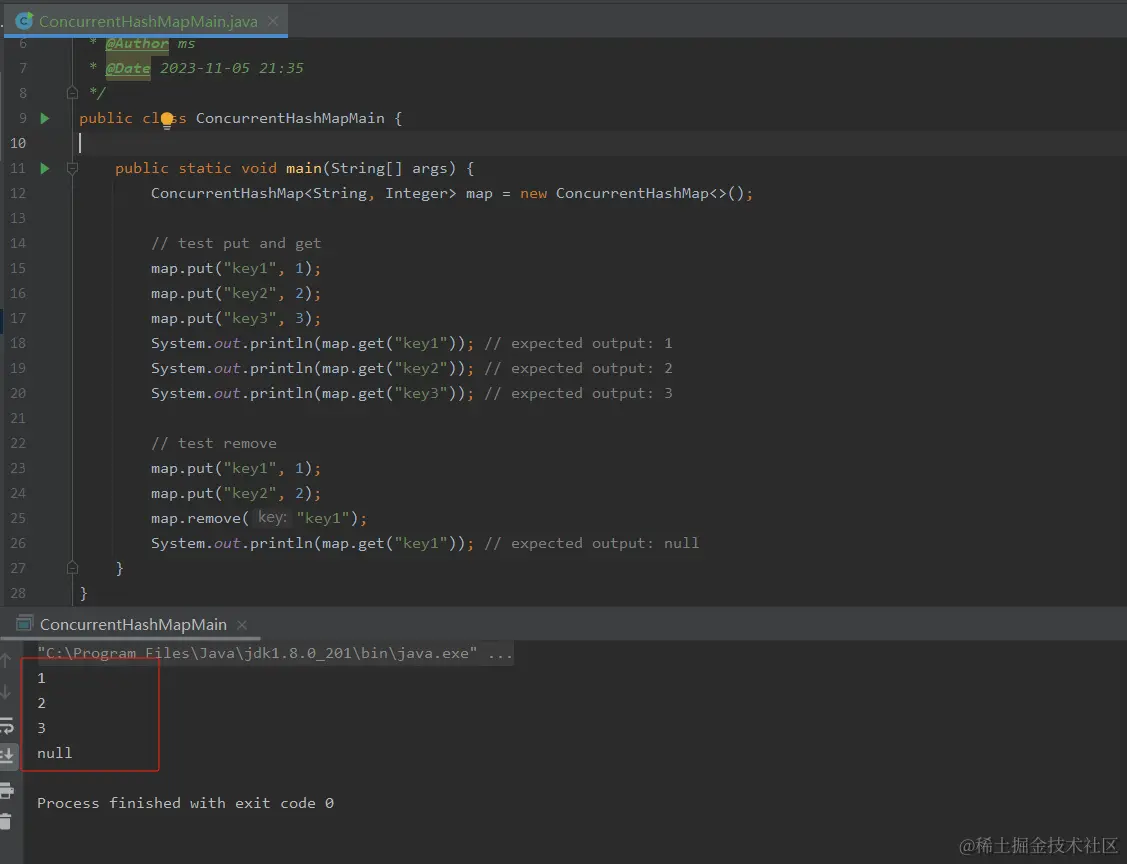Screen dimensions: 1127x864
Task: Click the '// test put and get' comment
Action: (x=236, y=244)
